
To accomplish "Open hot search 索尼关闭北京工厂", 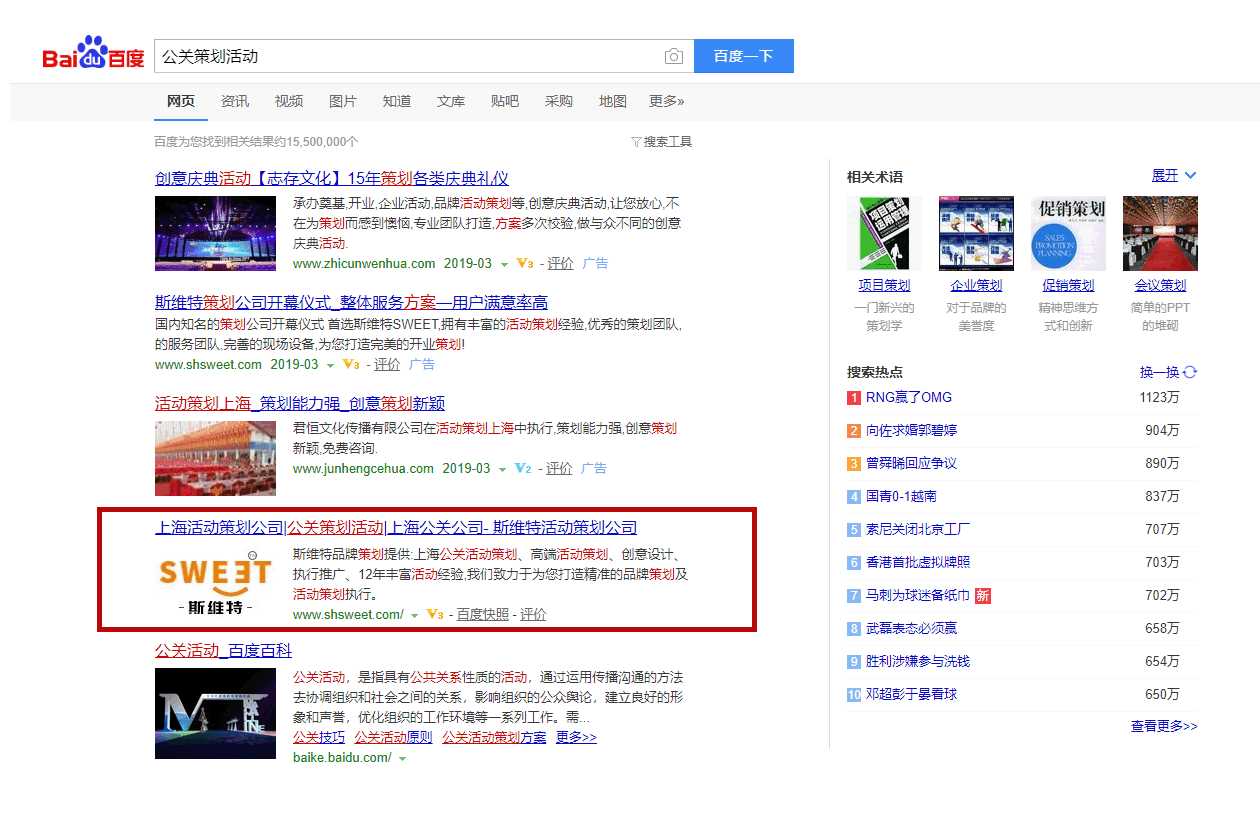I will click(x=918, y=529).
